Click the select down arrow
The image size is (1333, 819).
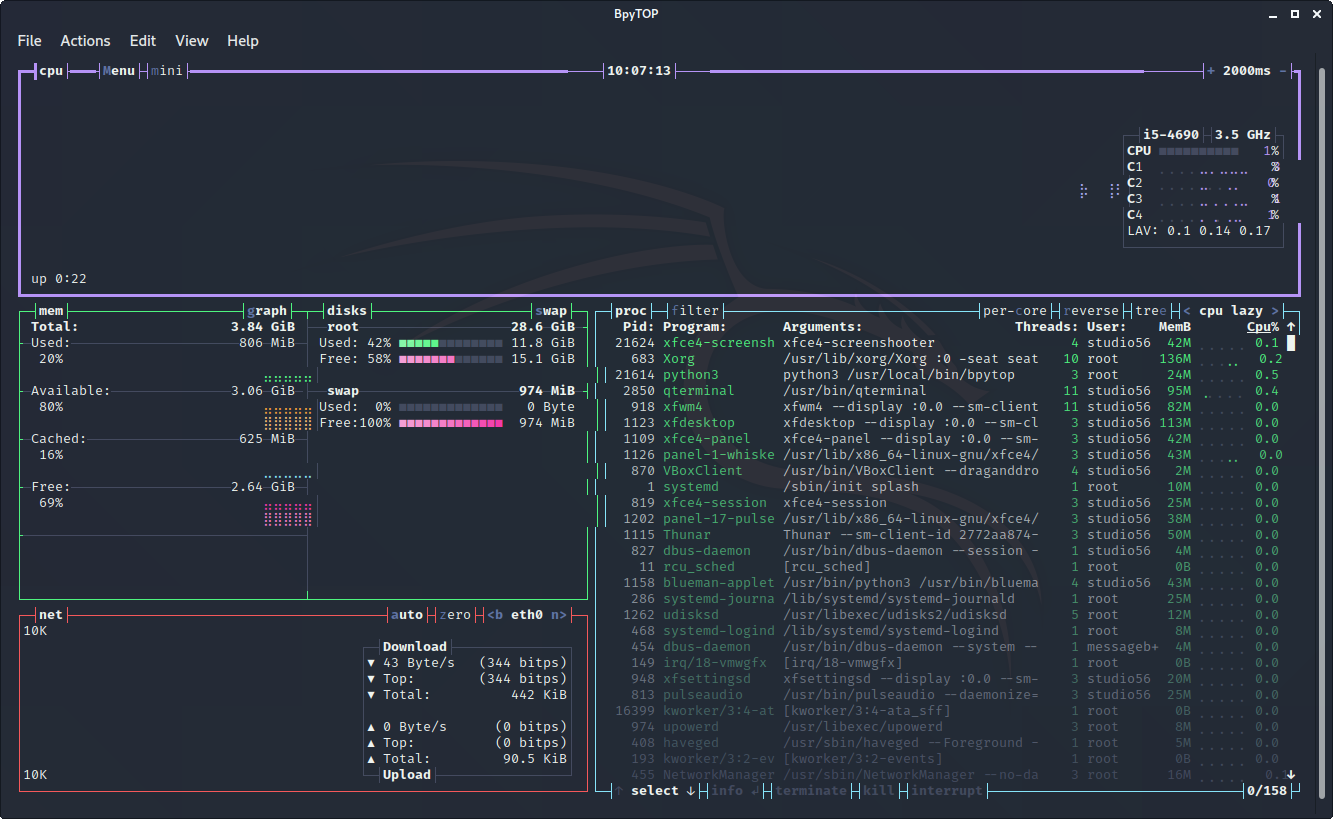click(690, 791)
